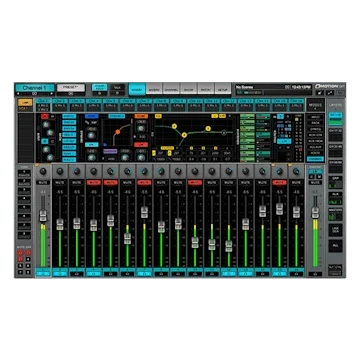Mute channel 2

click(x=60, y=183)
